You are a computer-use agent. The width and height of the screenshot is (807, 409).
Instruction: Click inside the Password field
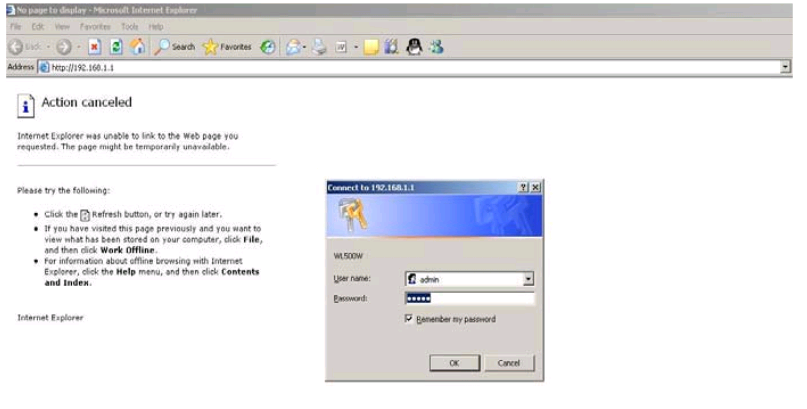tap(470, 298)
